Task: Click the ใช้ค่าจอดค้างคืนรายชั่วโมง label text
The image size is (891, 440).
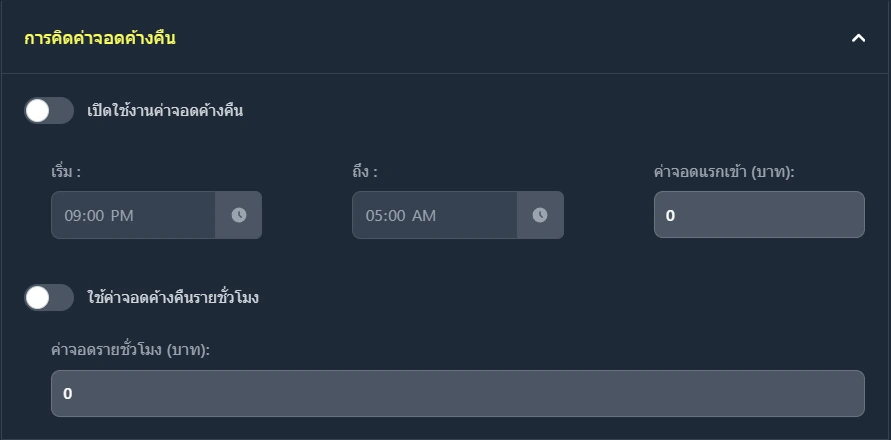Action: (x=173, y=297)
